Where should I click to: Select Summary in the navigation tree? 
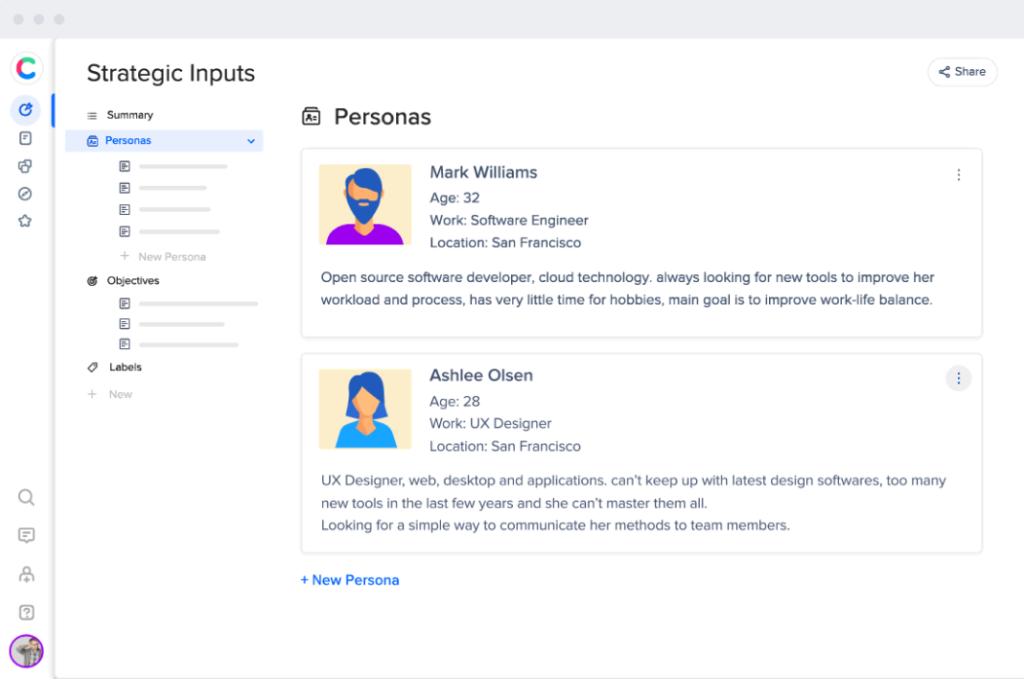pyautogui.click(x=129, y=115)
